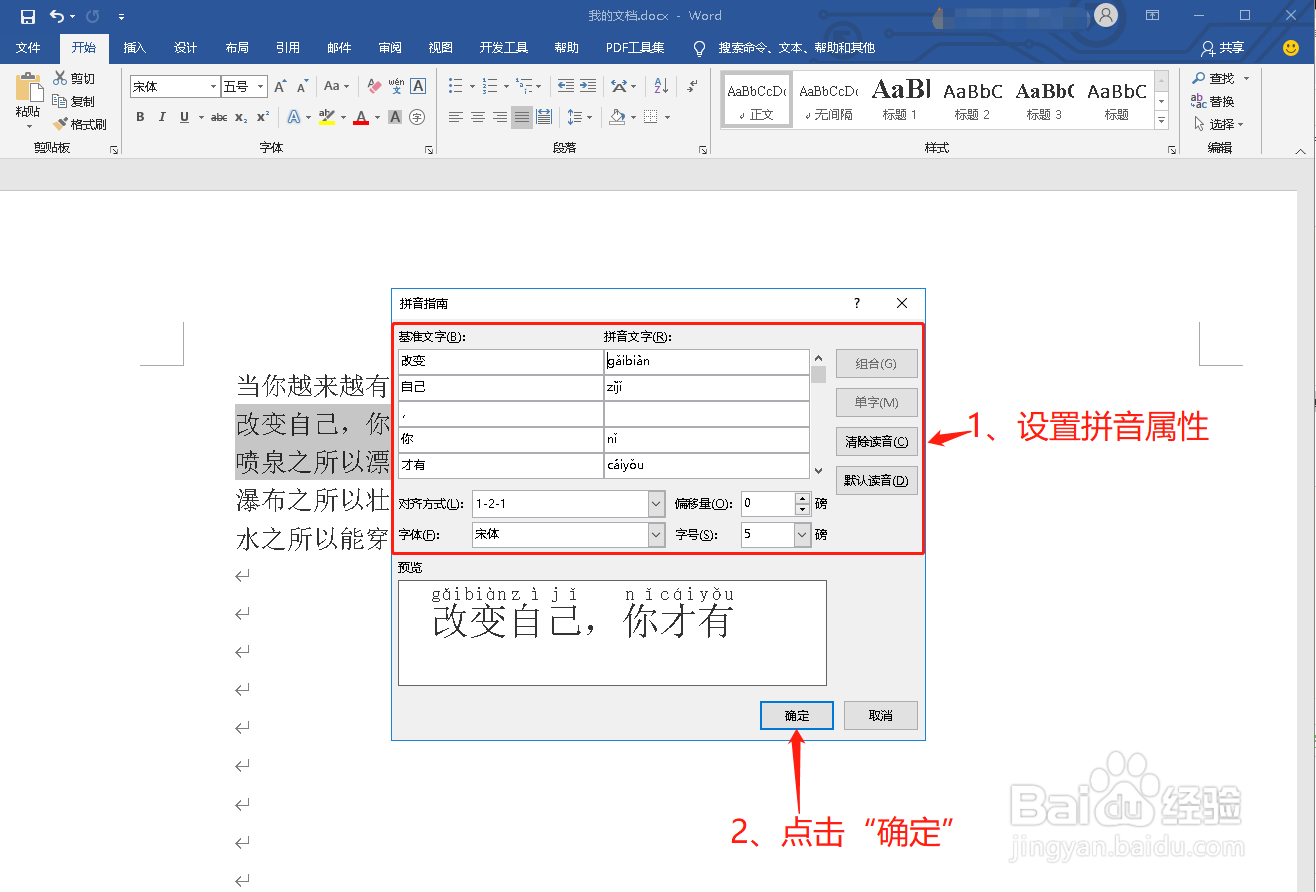This screenshot has height=892, width=1316.
Task: Click the 清除读音 button
Action: 876,441
